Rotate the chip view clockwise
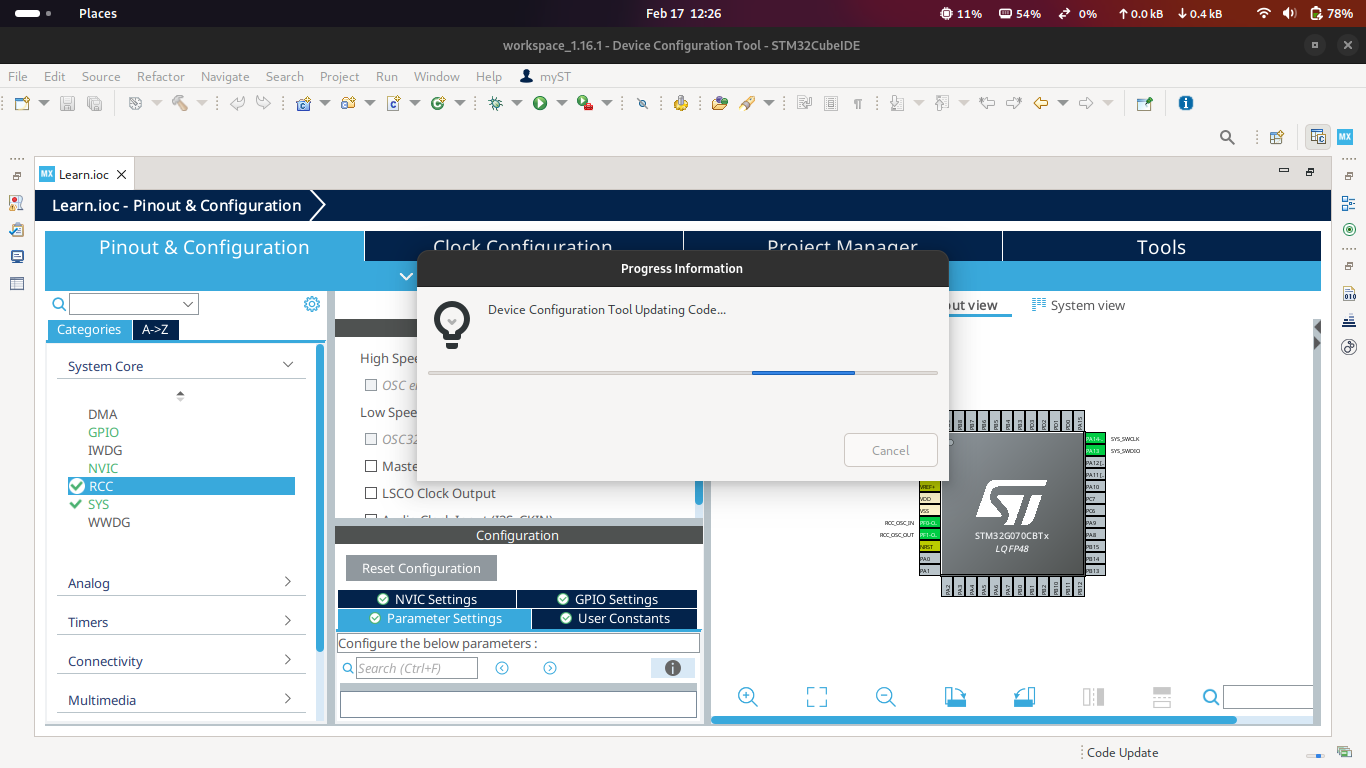This screenshot has height=768, width=1366. click(x=954, y=696)
